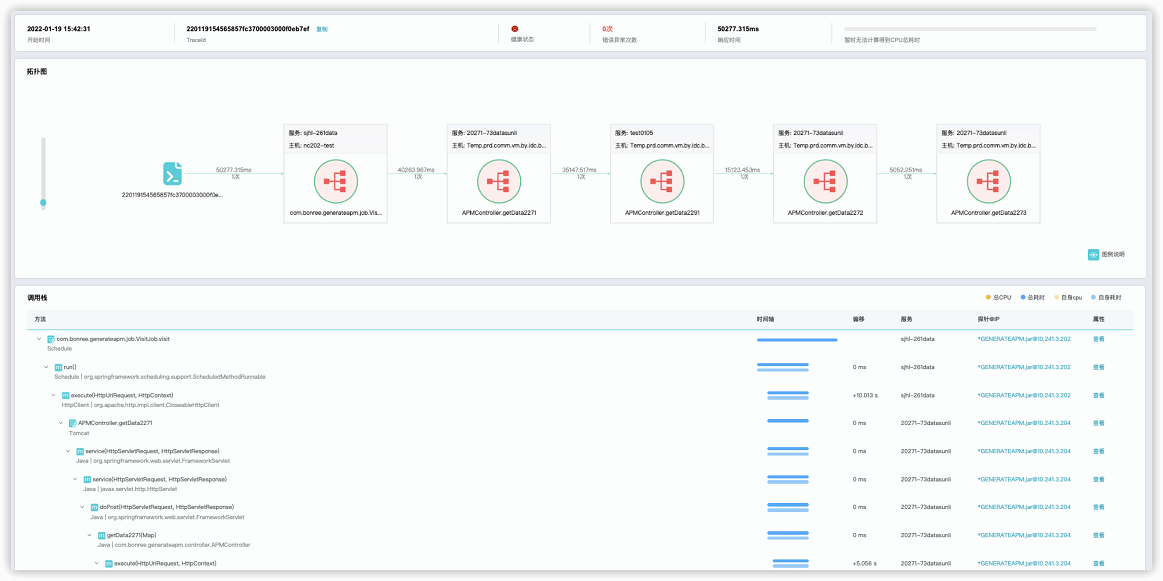Collapse the com.bonree VisitJob.visit tree node
Screen dimensions: 1163x581
(x=39, y=339)
